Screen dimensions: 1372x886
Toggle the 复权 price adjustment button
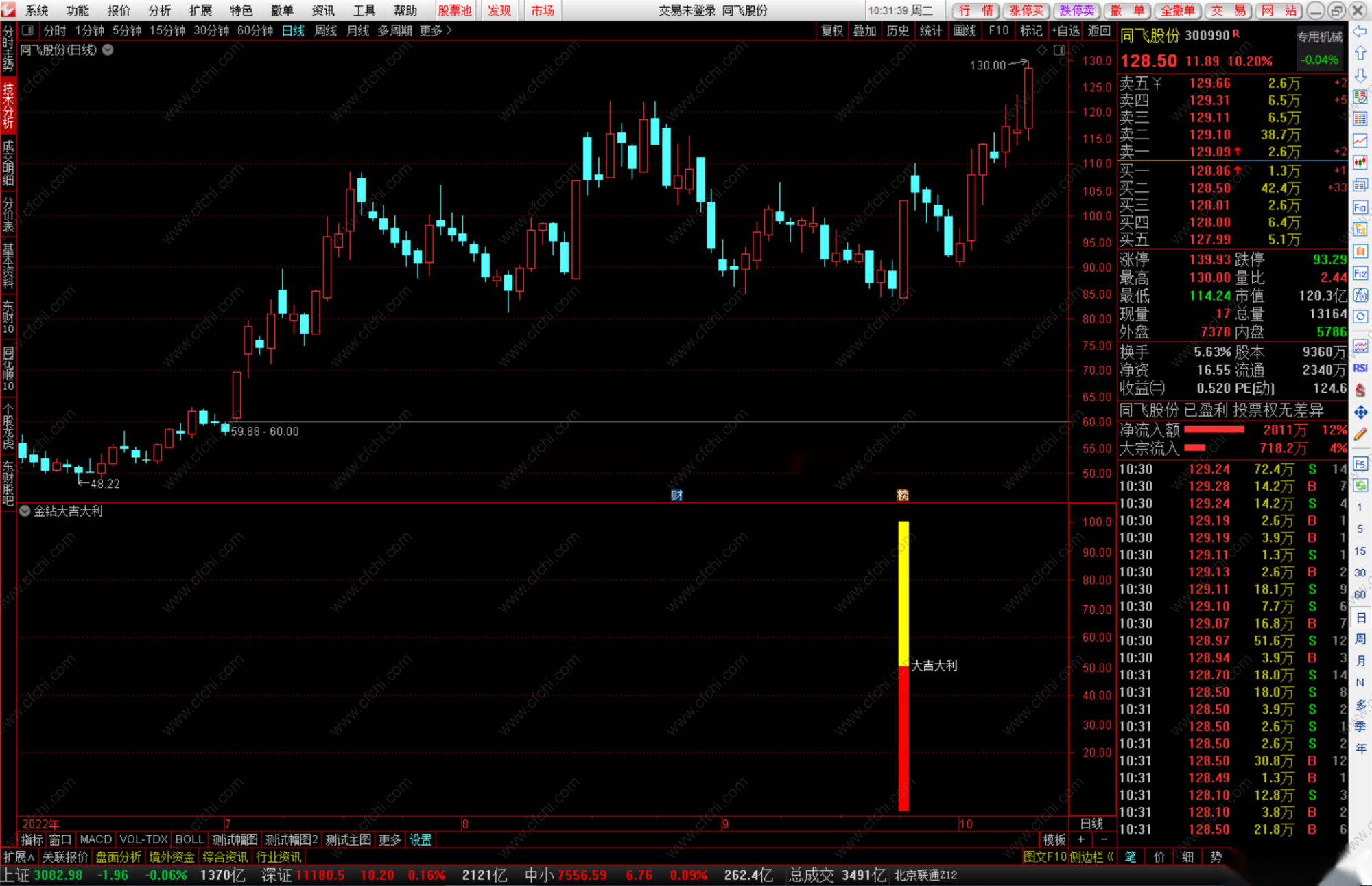(x=831, y=30)
